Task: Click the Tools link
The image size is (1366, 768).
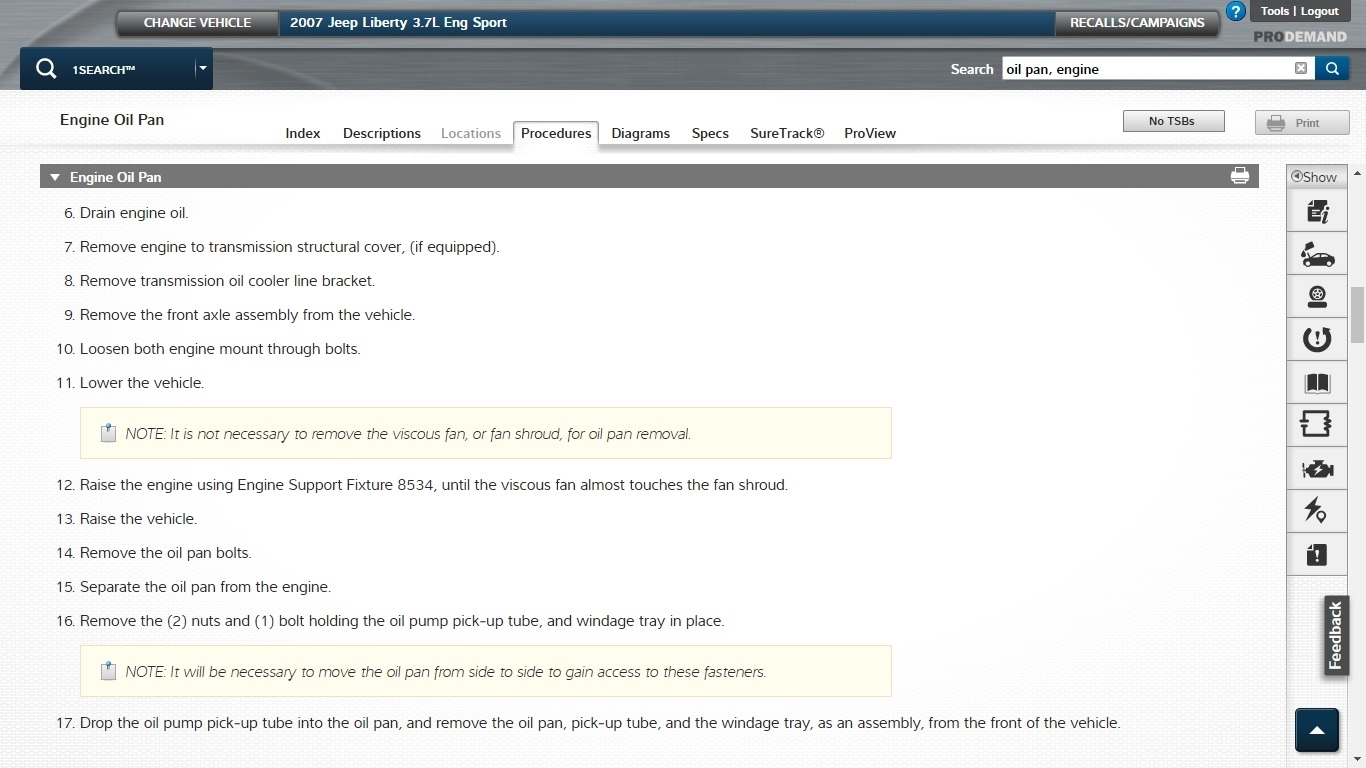Action: 1275,11
